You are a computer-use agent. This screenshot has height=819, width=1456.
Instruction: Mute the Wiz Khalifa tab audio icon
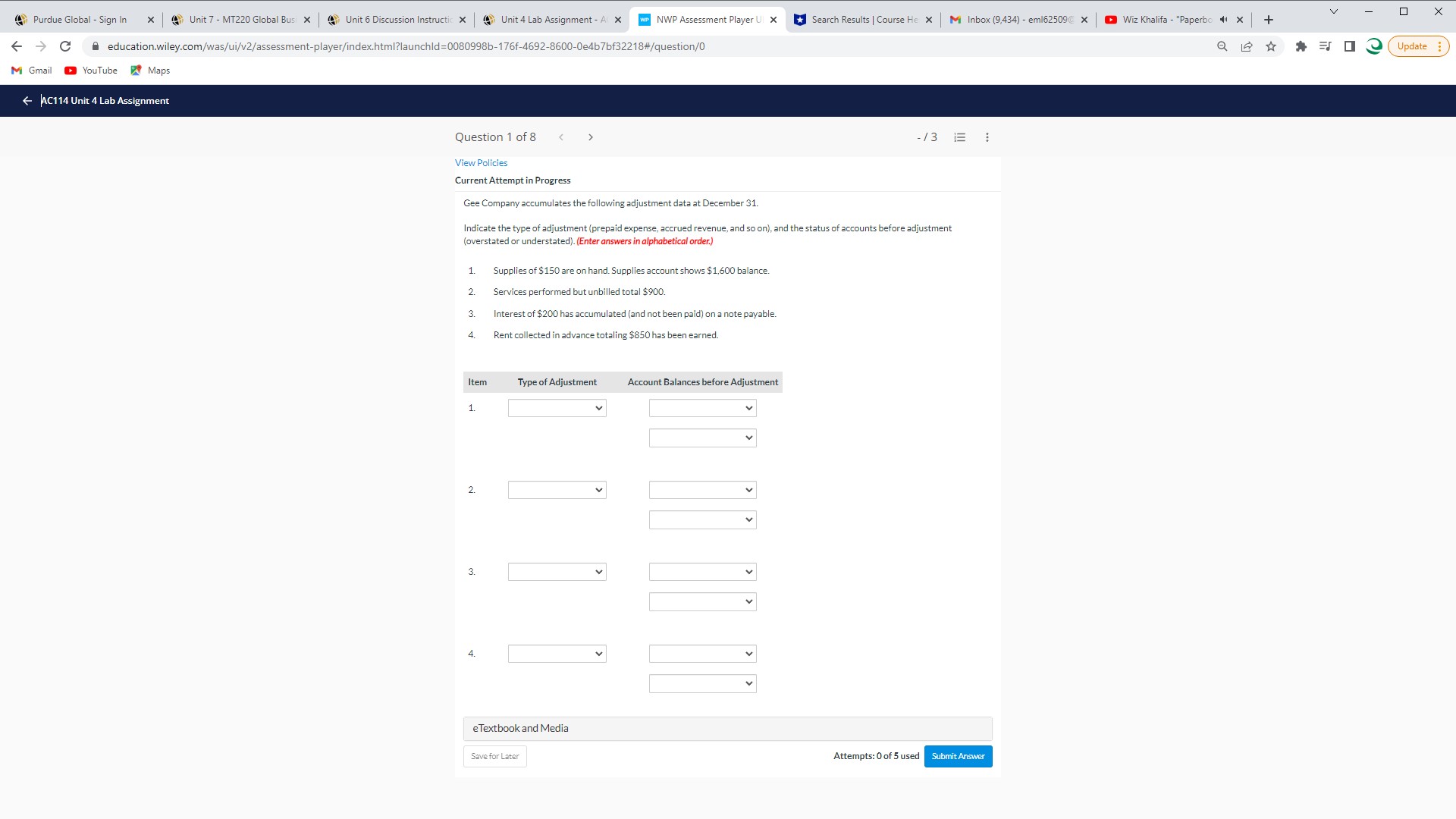click(1223, 20)
